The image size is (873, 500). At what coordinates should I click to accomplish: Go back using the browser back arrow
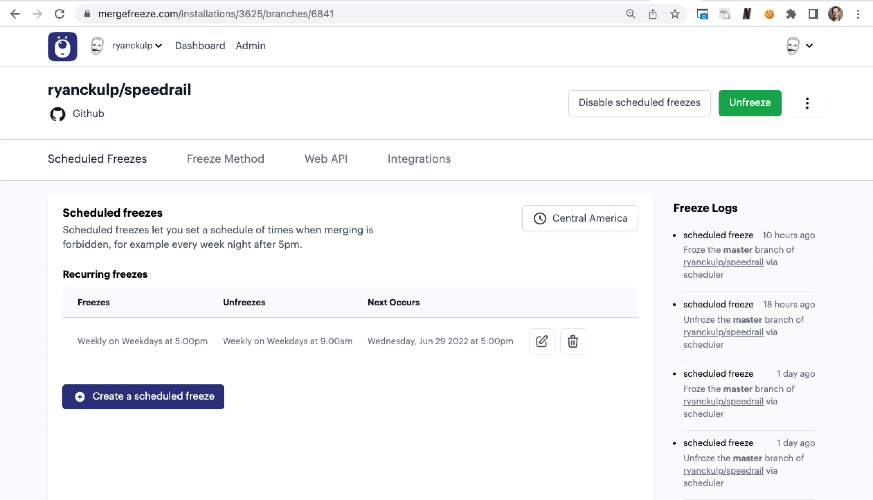pos(15,14)
